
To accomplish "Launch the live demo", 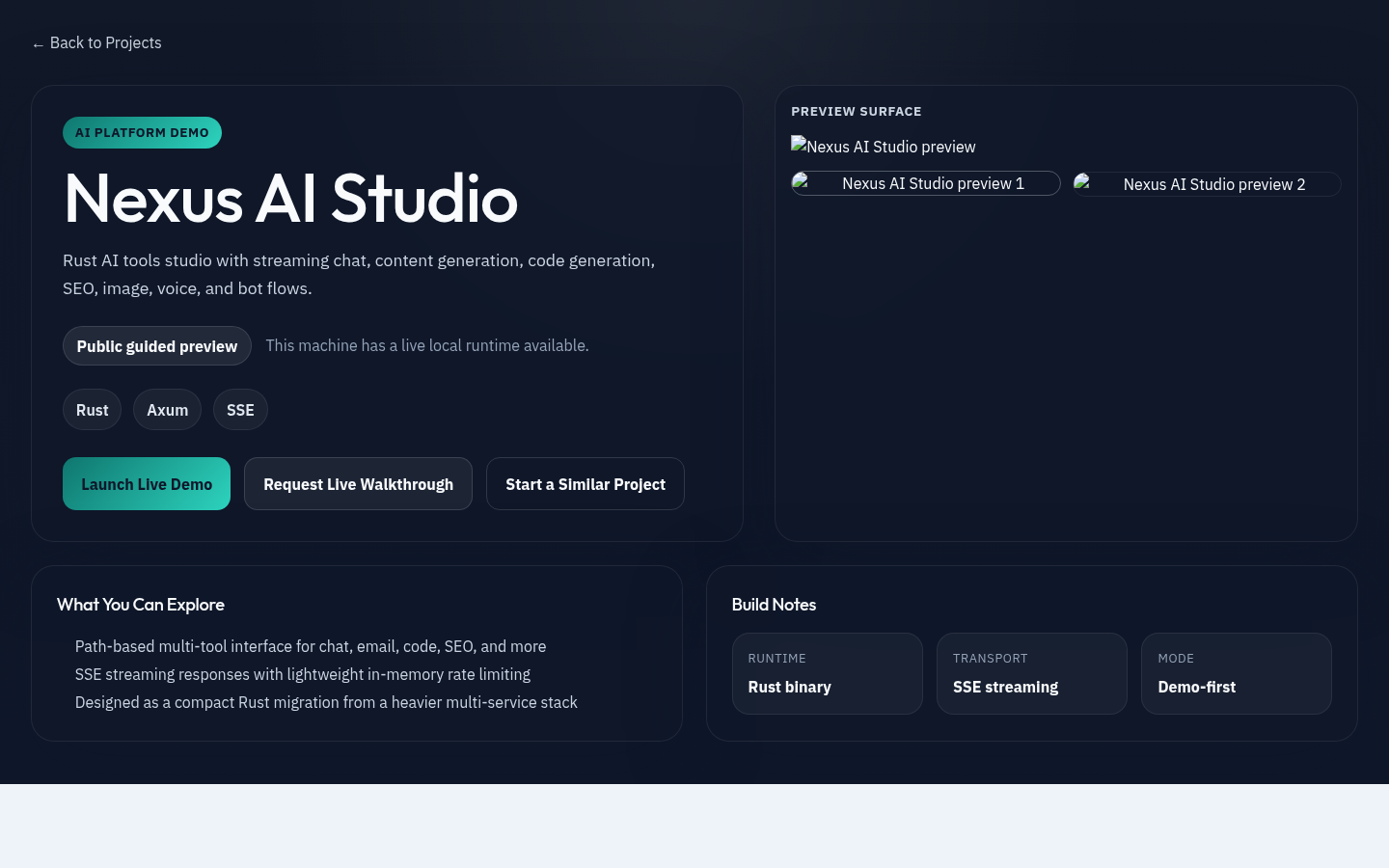I will [x=147, y=483].
